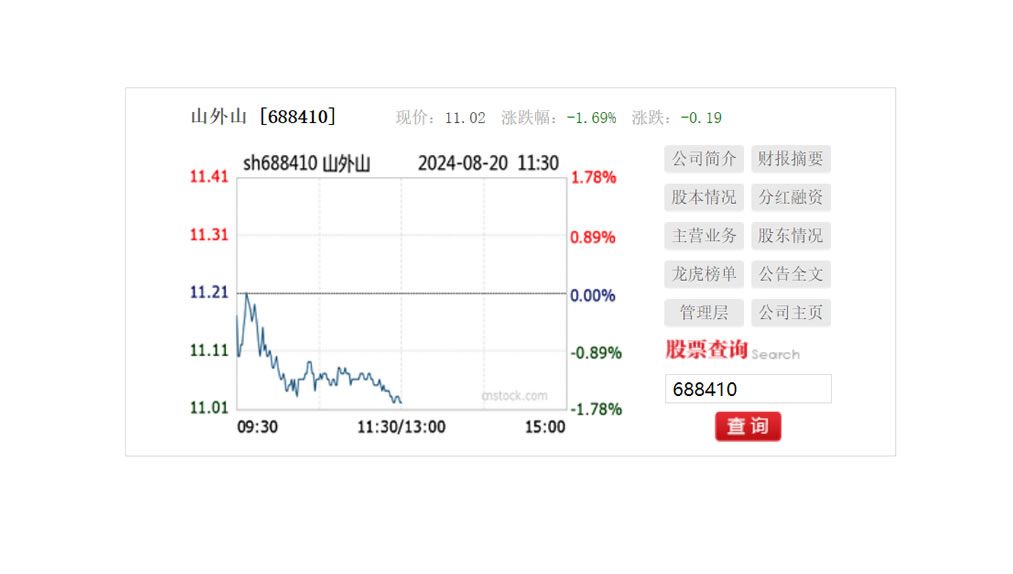Click the 股票查询 Search heading
This screenshot has height=574, width=1013.
732,350
